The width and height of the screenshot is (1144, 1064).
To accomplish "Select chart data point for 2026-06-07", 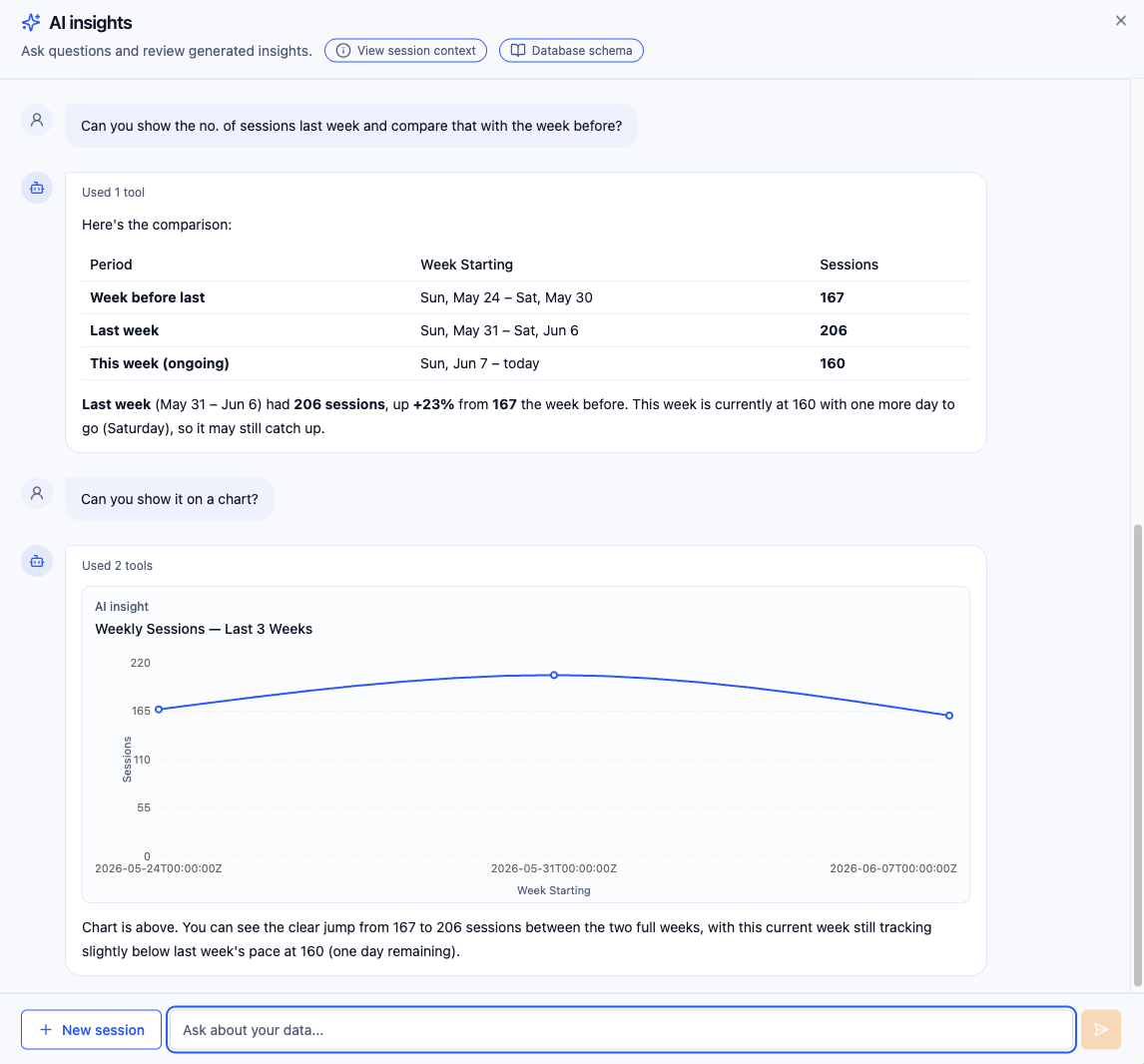I will [x=949, y=716].
